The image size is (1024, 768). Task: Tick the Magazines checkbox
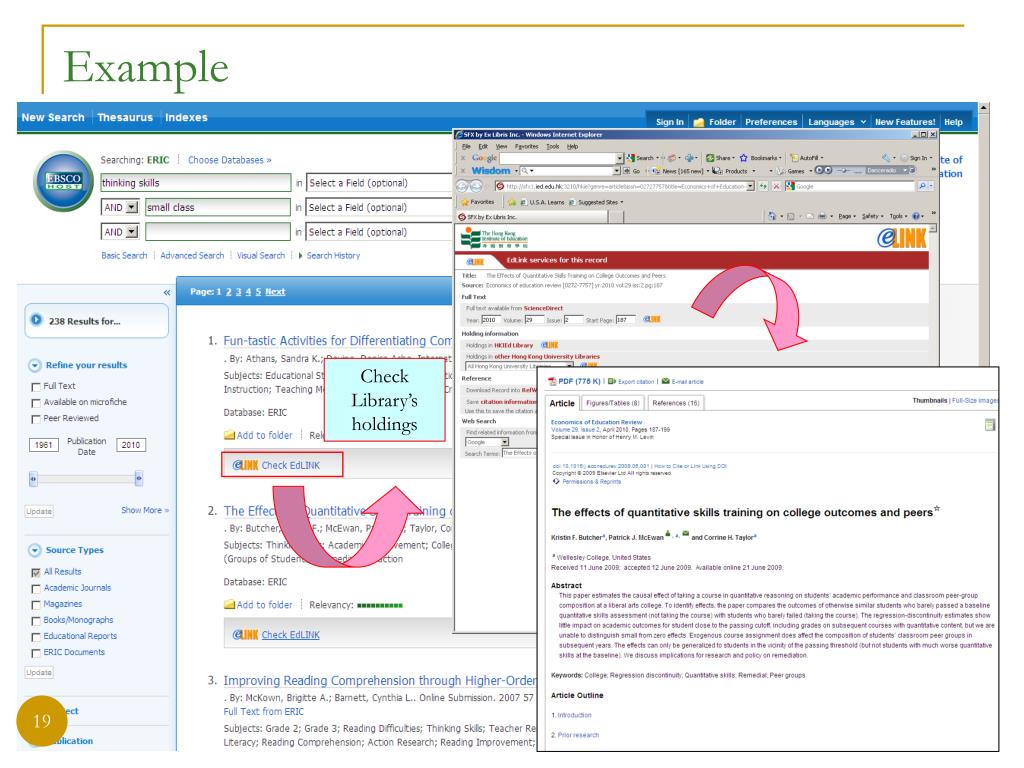tap(36, 605)
